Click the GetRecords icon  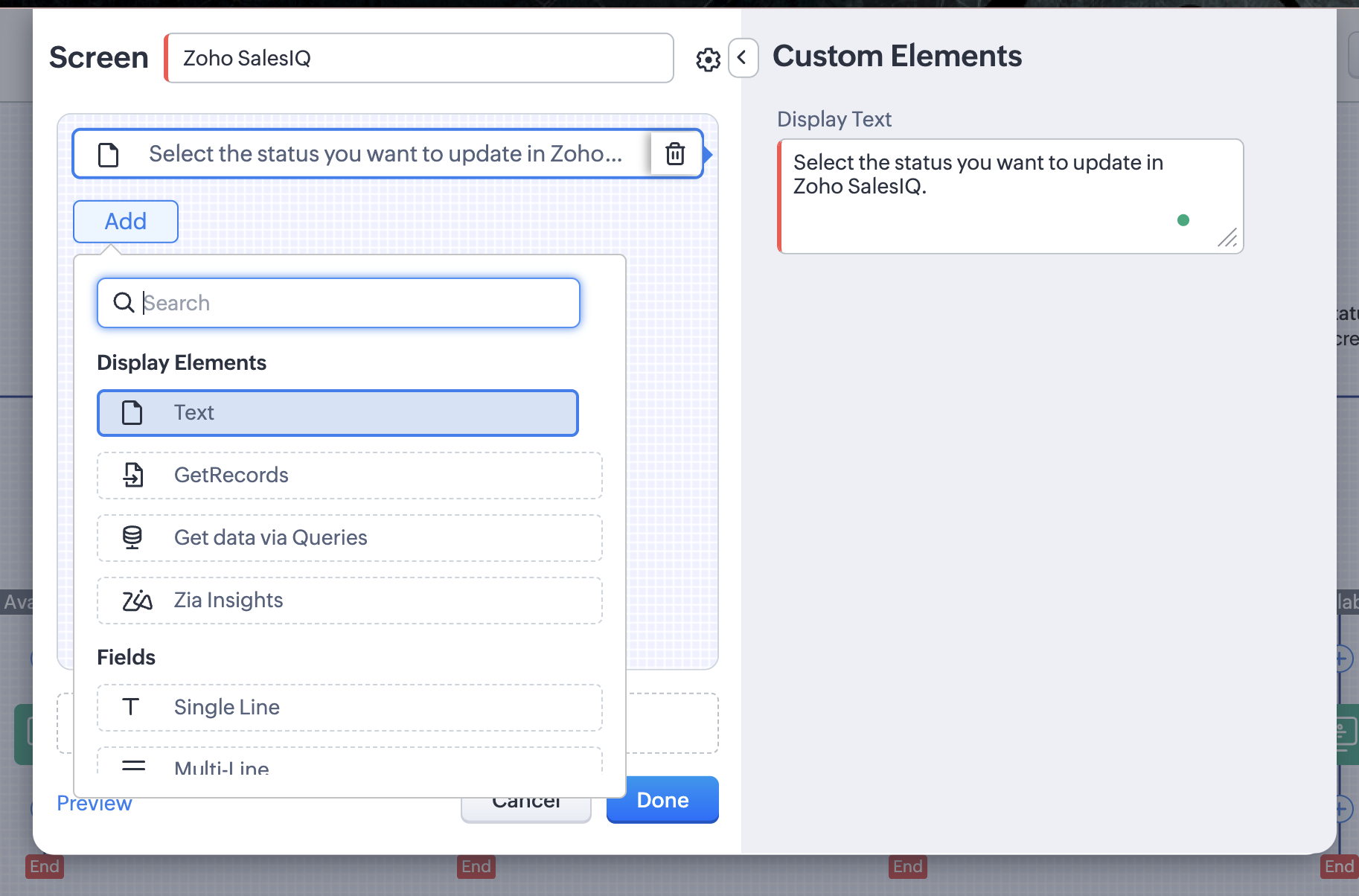(133, 475)
